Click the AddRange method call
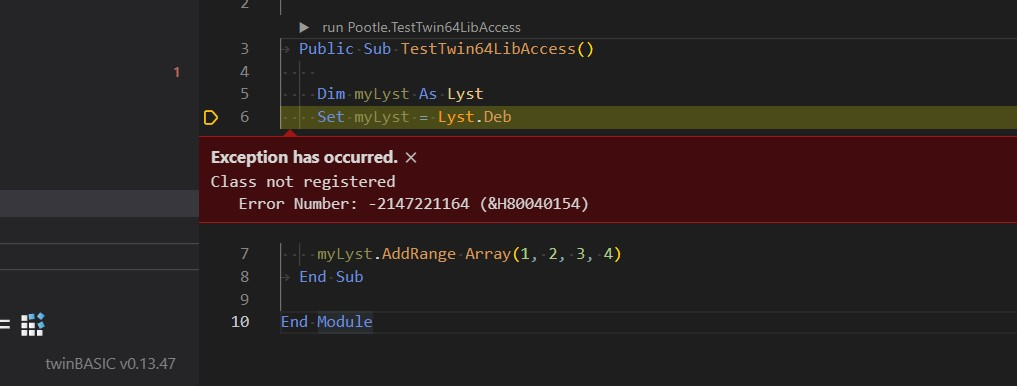This screenshot has height=386, width=1017. tap(419, 254)
